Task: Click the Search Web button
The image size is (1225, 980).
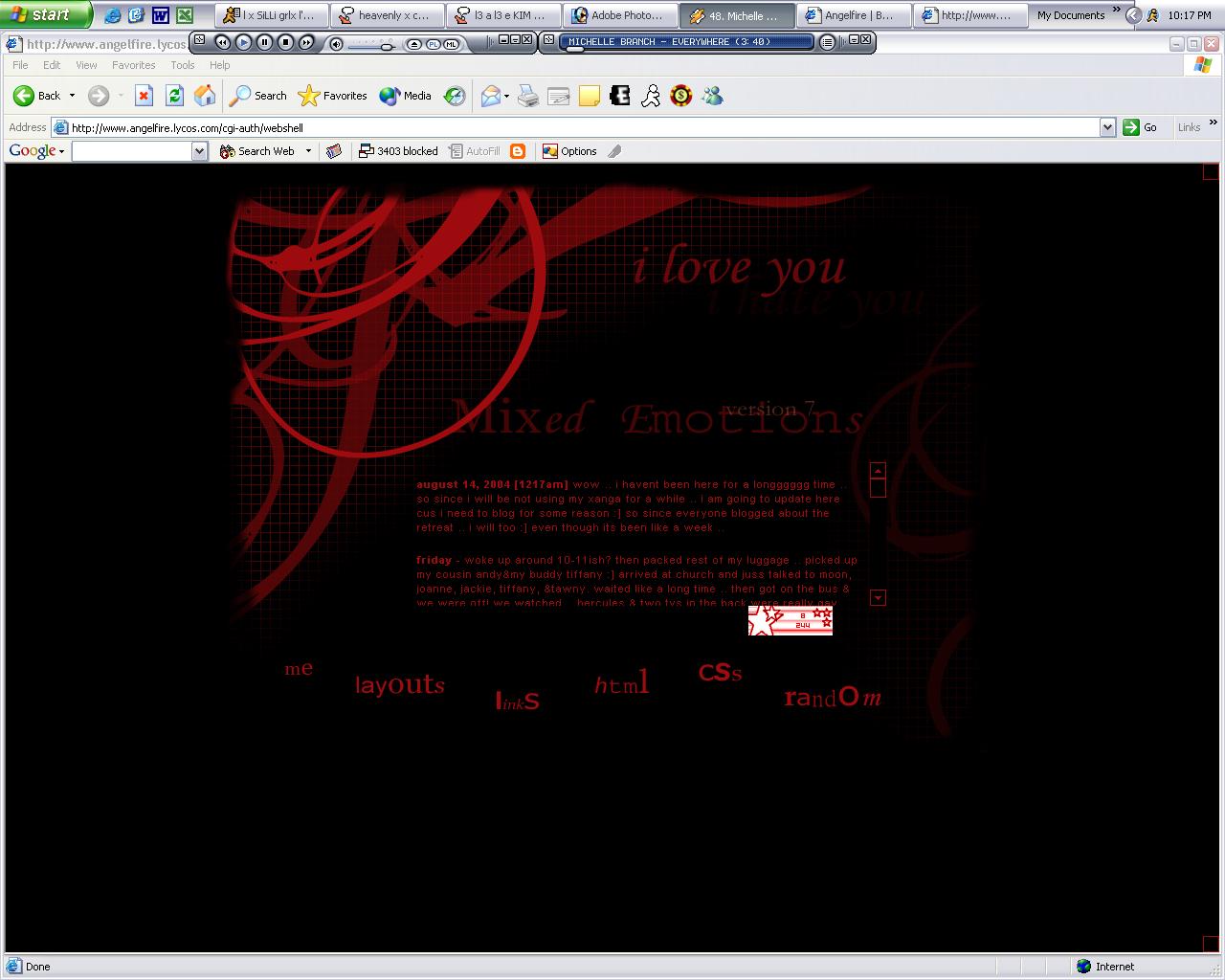Action: tap(256, 151)
